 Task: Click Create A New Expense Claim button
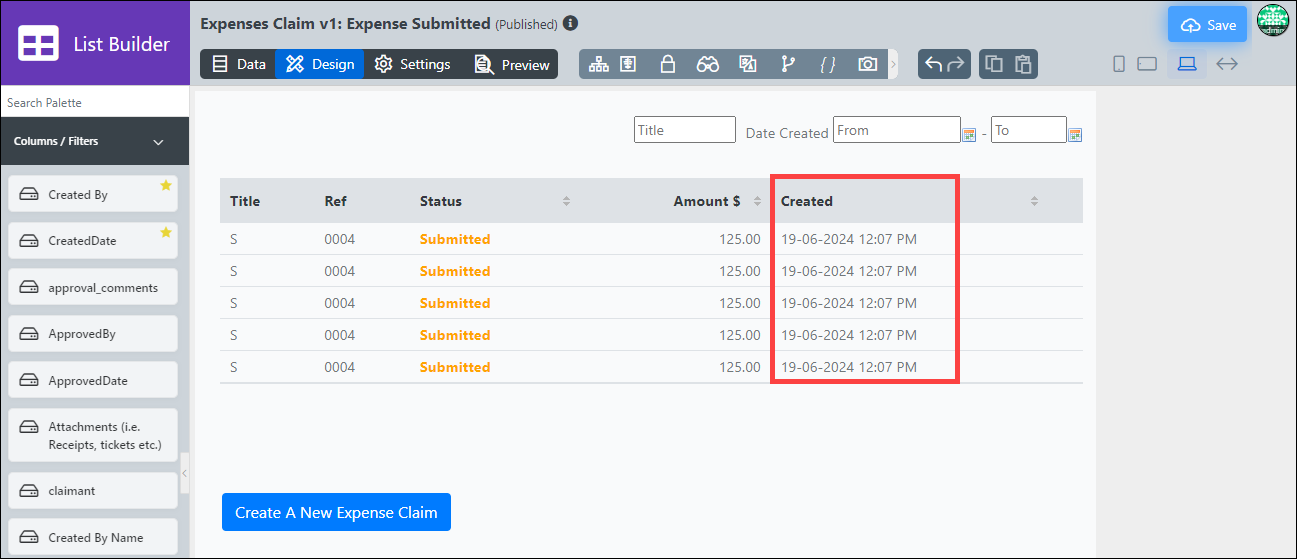[336, 512]
